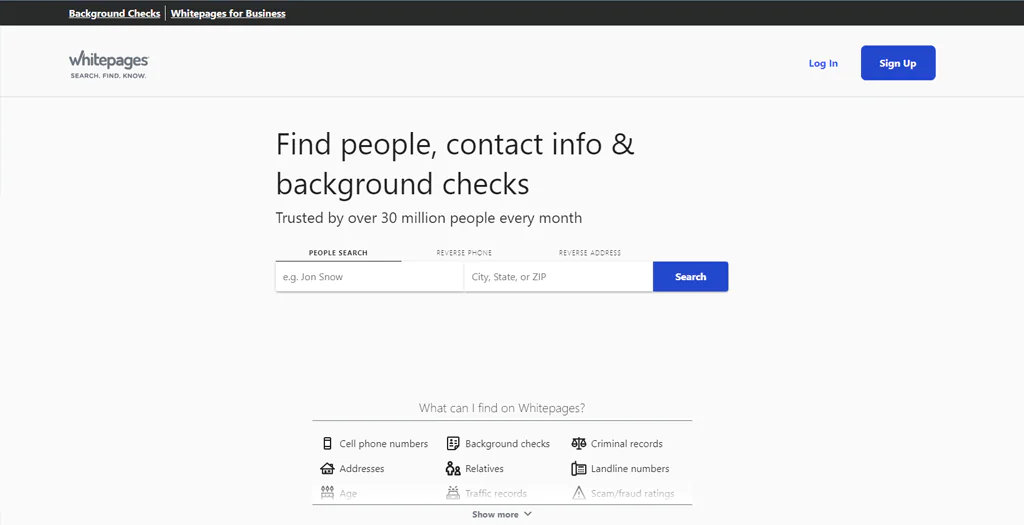Expand the list with Show more

pyautogui.click(x=502, y=515)
